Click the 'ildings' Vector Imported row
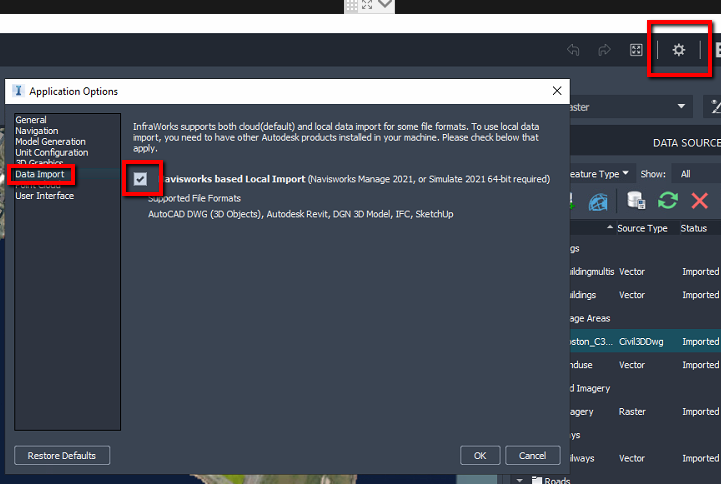The width and height of the screenshot is (721, 484). [x=645, y=295]
